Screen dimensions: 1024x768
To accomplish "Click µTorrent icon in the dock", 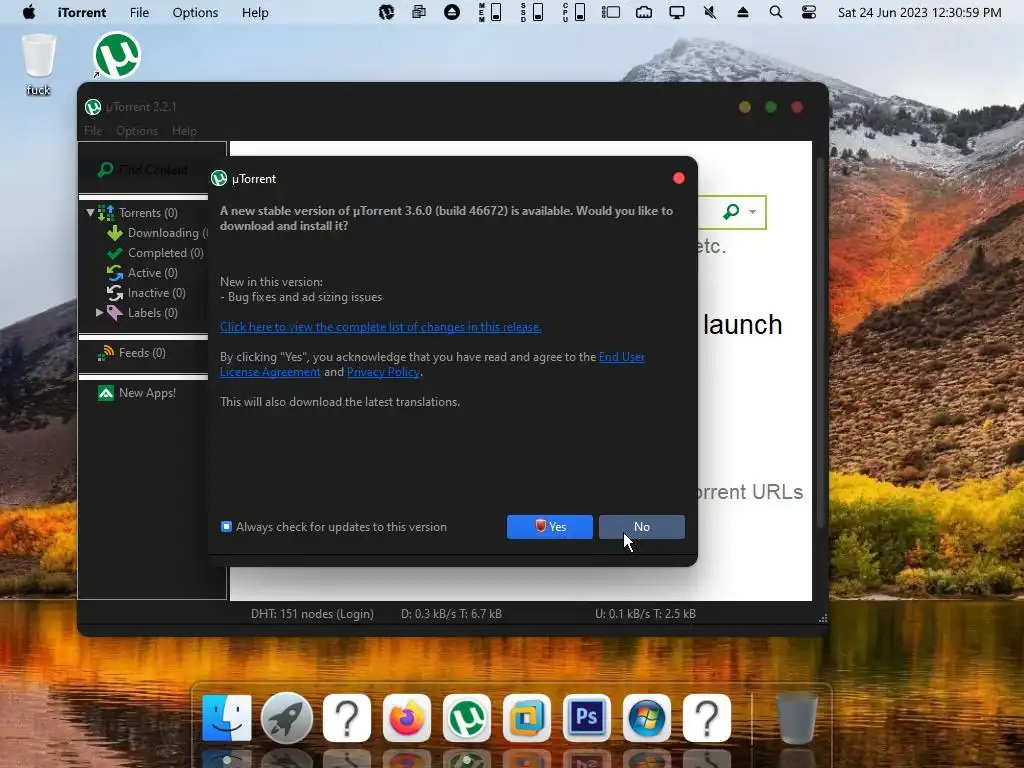I will coord(466,718).
